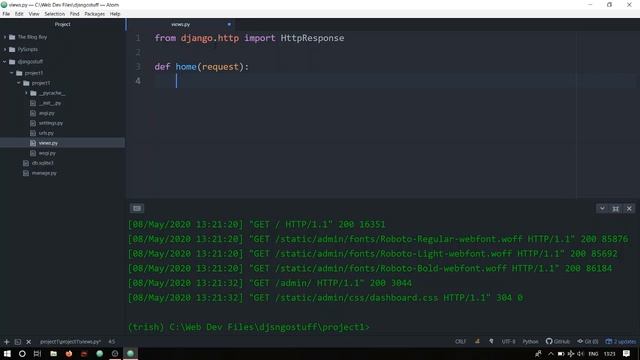640x360 pixels.
Task: Collapse the inner project1 folder arrow
Action: (x=19, y=83)
